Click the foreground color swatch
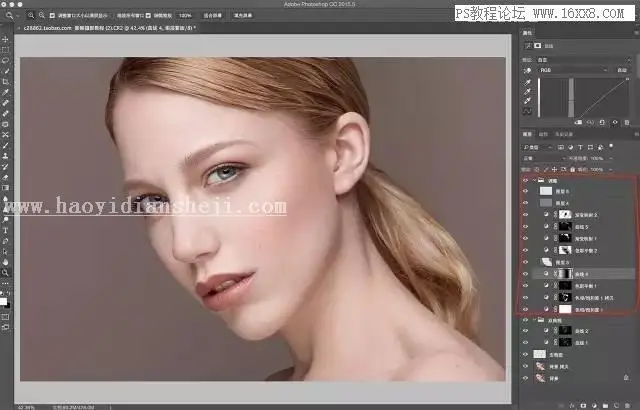This screenshot has width=640, height=410. point(3,301)
